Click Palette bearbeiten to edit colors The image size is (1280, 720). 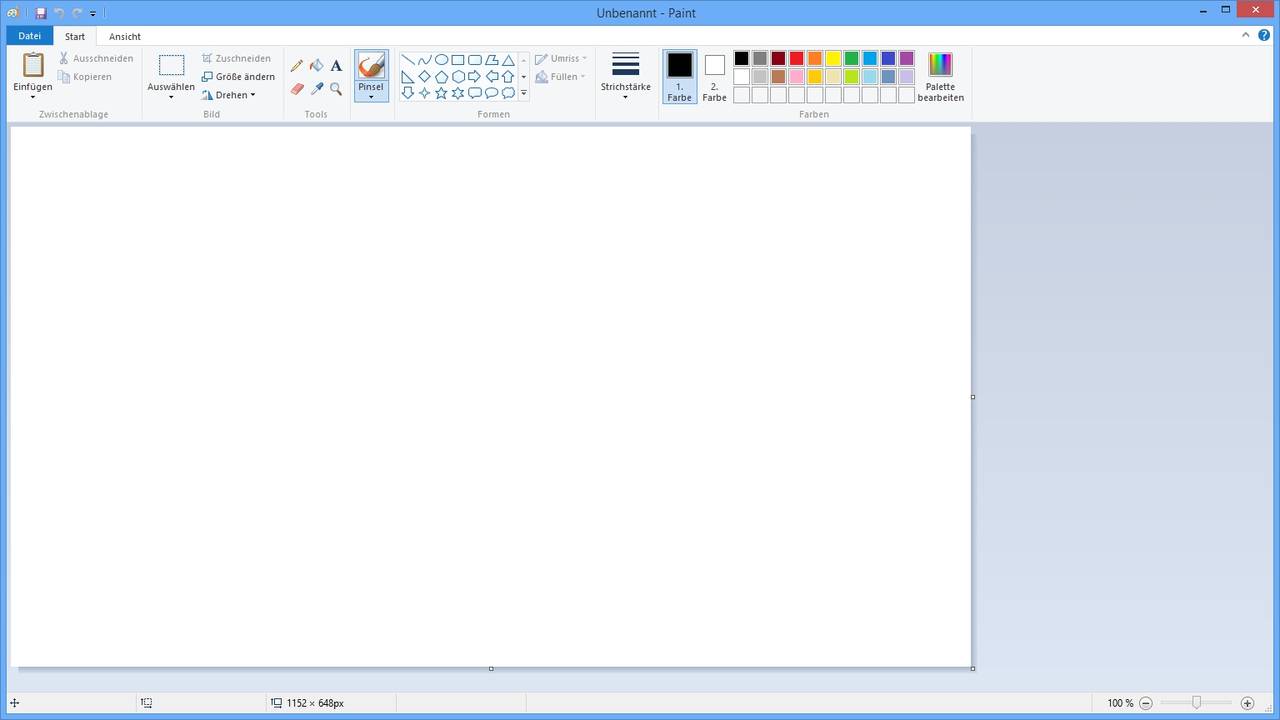[941, 77]
